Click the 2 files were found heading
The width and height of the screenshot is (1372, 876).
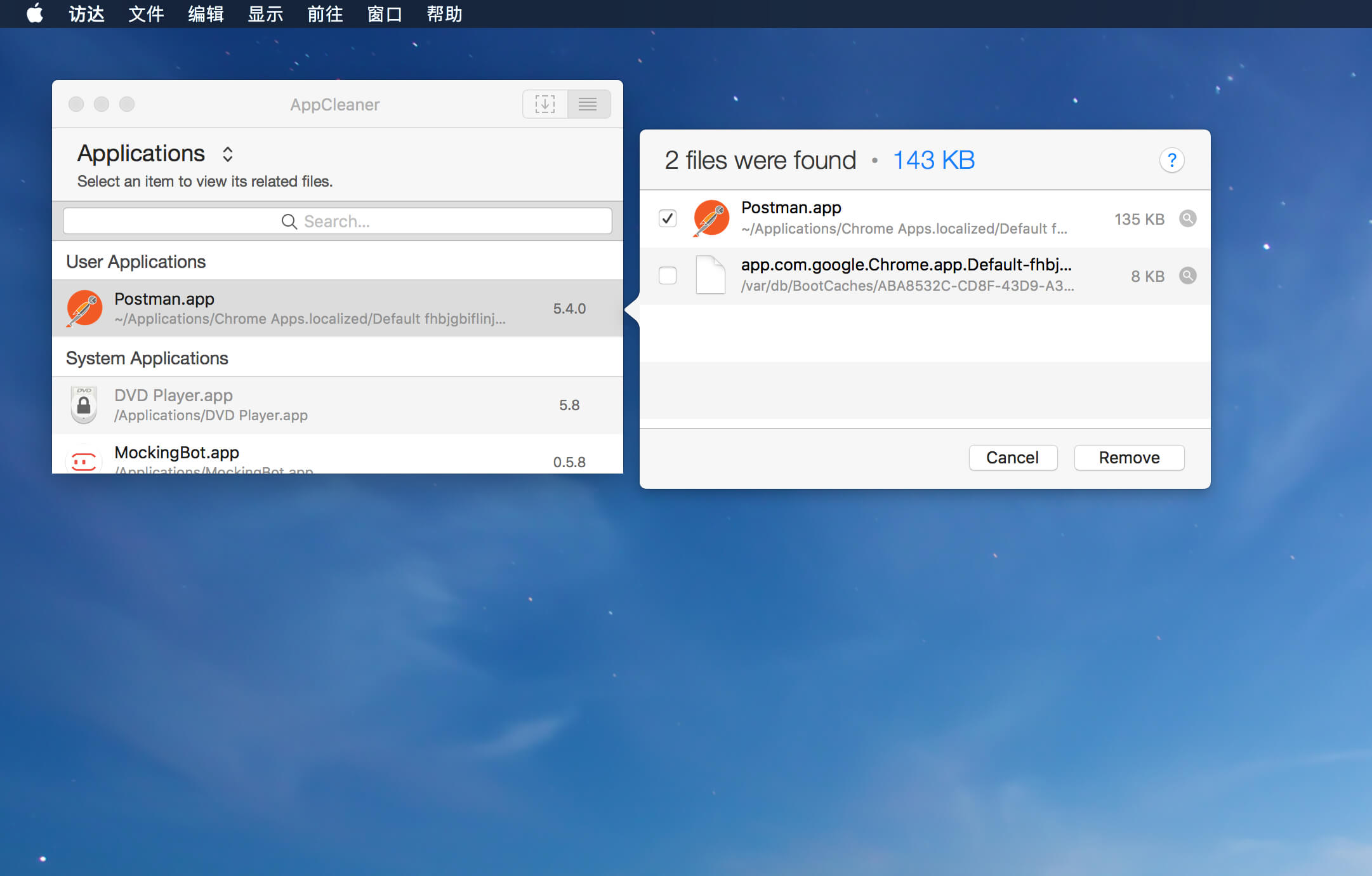tap(760, 160)
